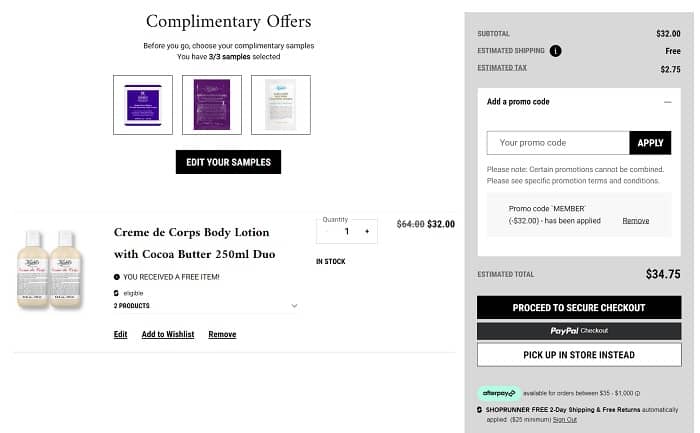Increase quantity with plus button
Viewport: 700px width, 433px height.
click(367, 231)
